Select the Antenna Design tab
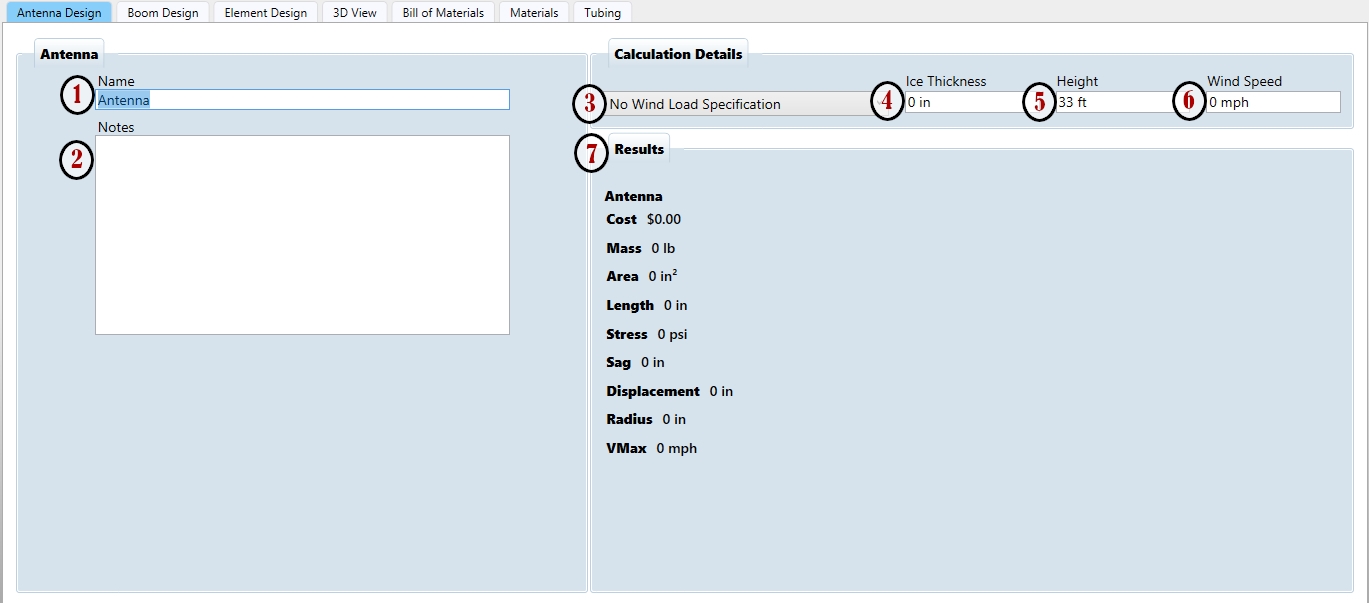Viewport: 1369px width, 603px height. point(59,13)
